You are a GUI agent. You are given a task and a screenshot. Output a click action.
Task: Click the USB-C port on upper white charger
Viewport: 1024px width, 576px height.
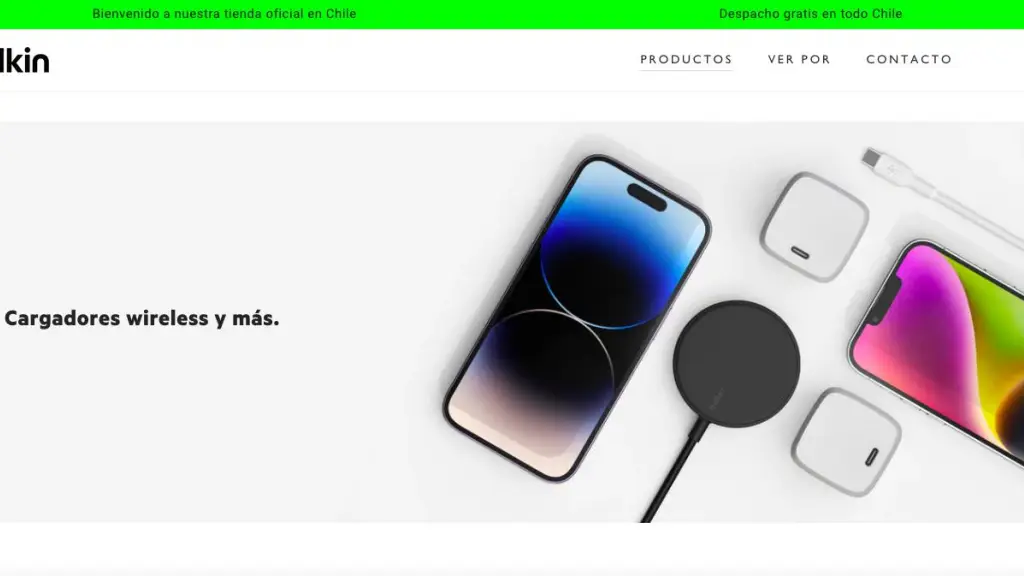coord(800,253)
